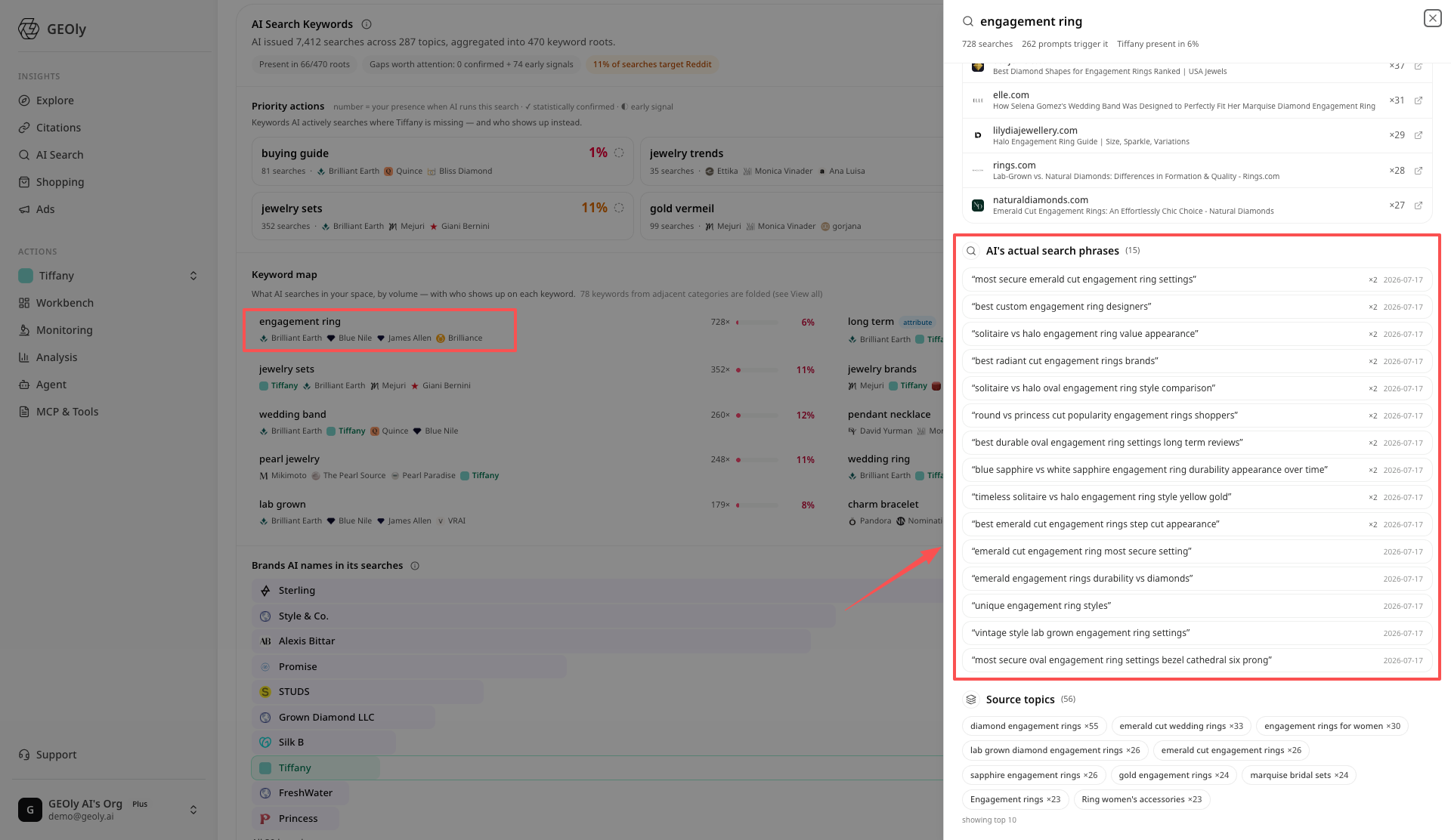The image size is (1451, 840).
Task: Click 'diamond engagement rings ×55' topic tag
Action: (1035, 726)
